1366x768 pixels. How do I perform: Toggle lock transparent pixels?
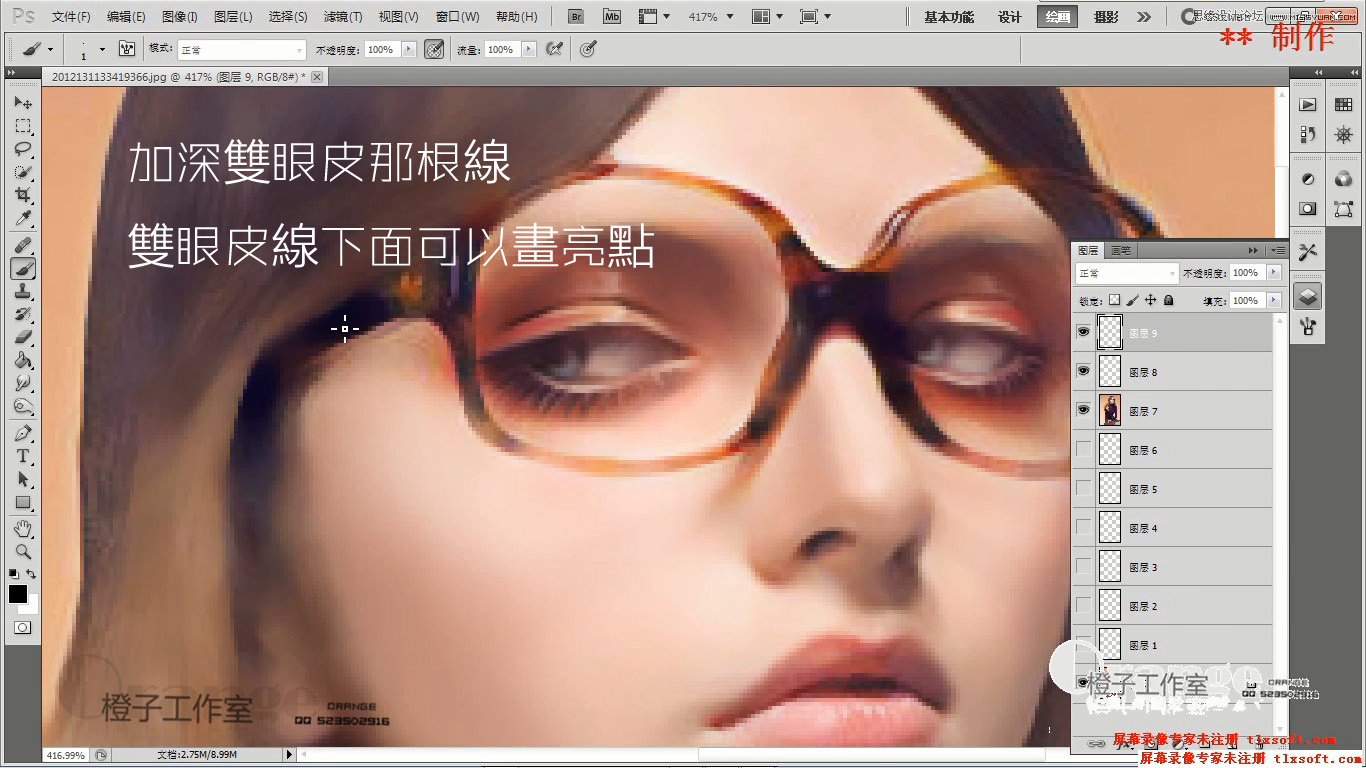(1115, 300)
